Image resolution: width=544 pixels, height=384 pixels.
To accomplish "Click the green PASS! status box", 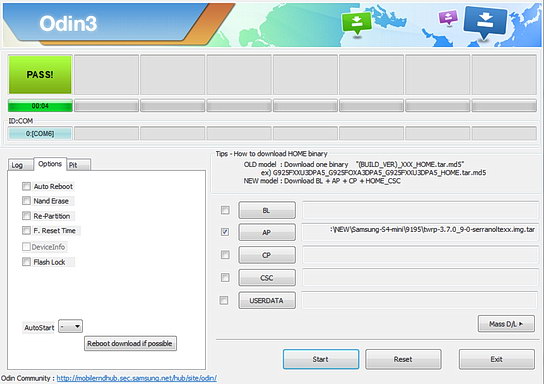I will (x=40, y=75).
